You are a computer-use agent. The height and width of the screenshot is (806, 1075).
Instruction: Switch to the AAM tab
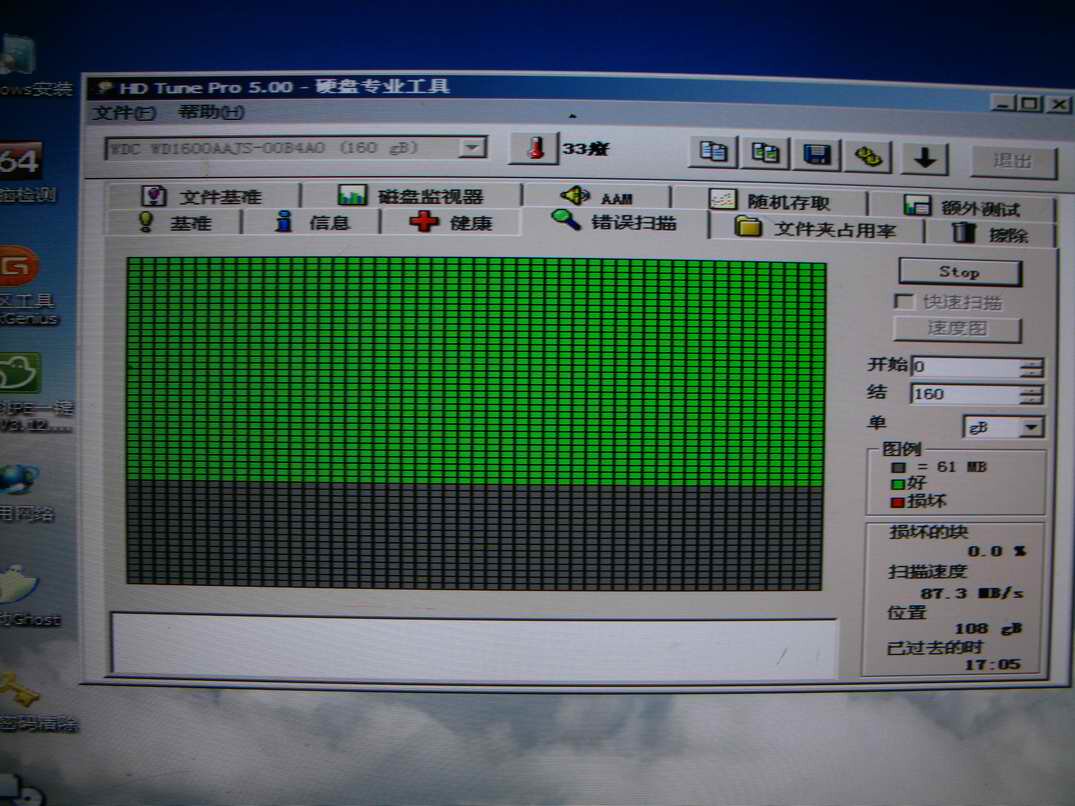point(596,197)
